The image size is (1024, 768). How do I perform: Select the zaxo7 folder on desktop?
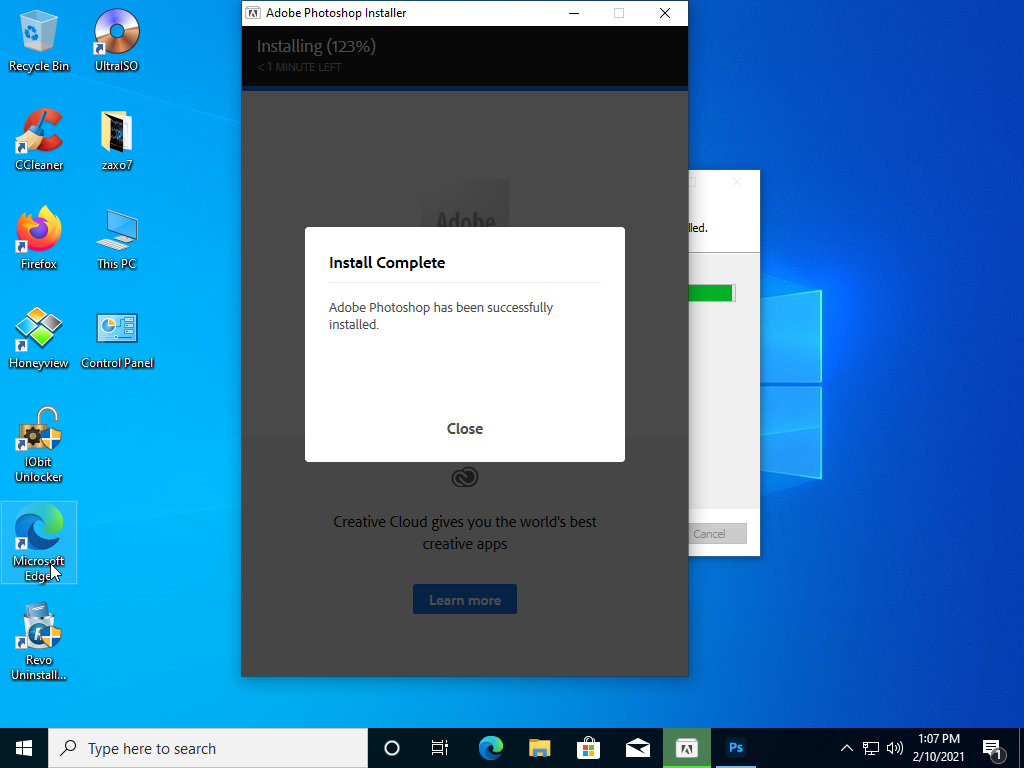(x=116, y=140)
